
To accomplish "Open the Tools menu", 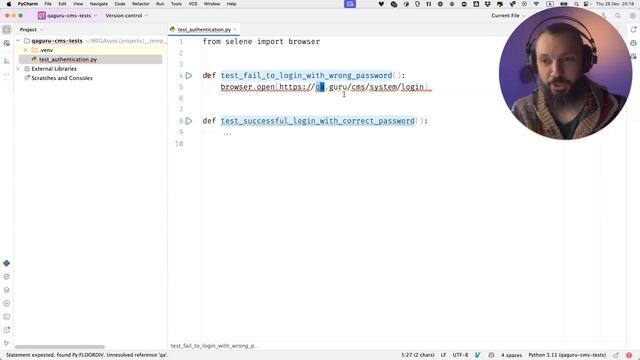I will click(176, 4).
